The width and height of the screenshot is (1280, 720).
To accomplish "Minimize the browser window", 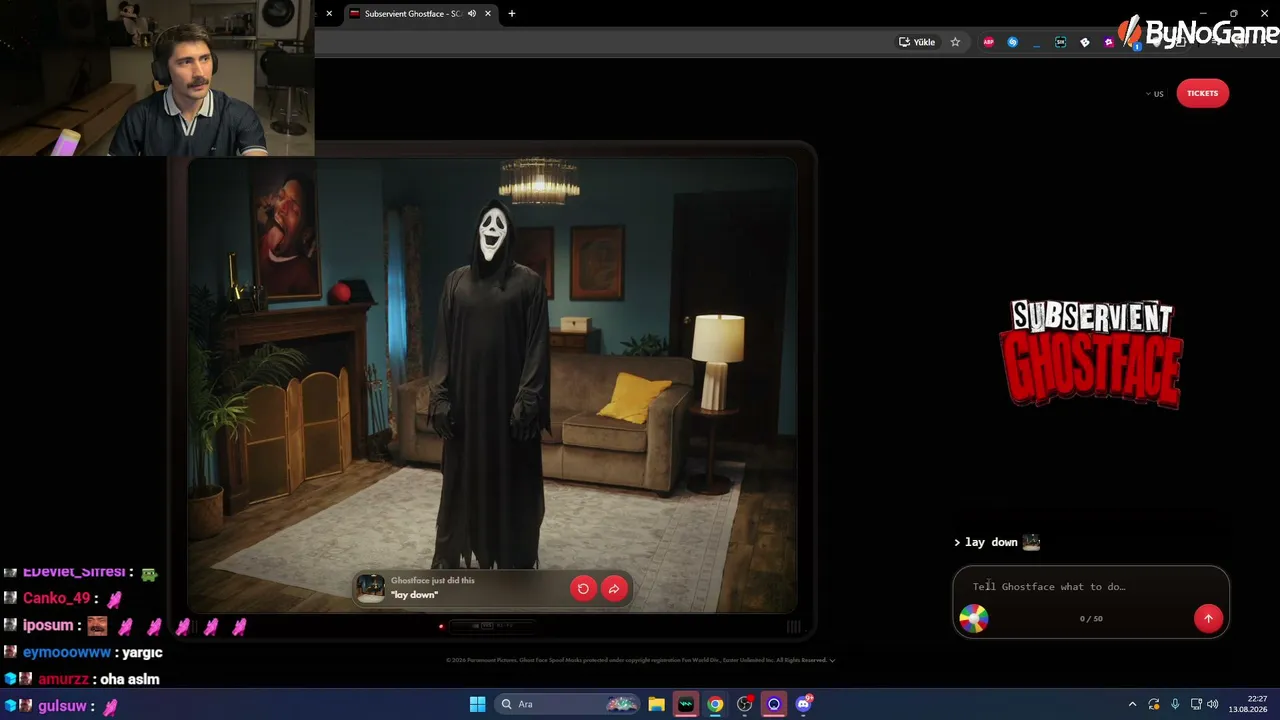I will [x=1204, y=13].
